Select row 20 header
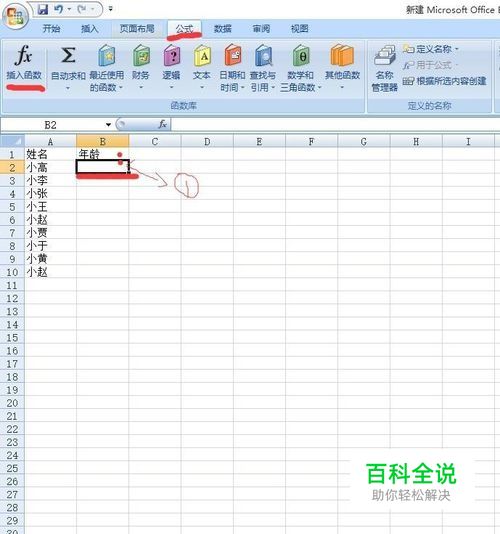The width and height of the screenshot is (500, 534). click(12, 403)
